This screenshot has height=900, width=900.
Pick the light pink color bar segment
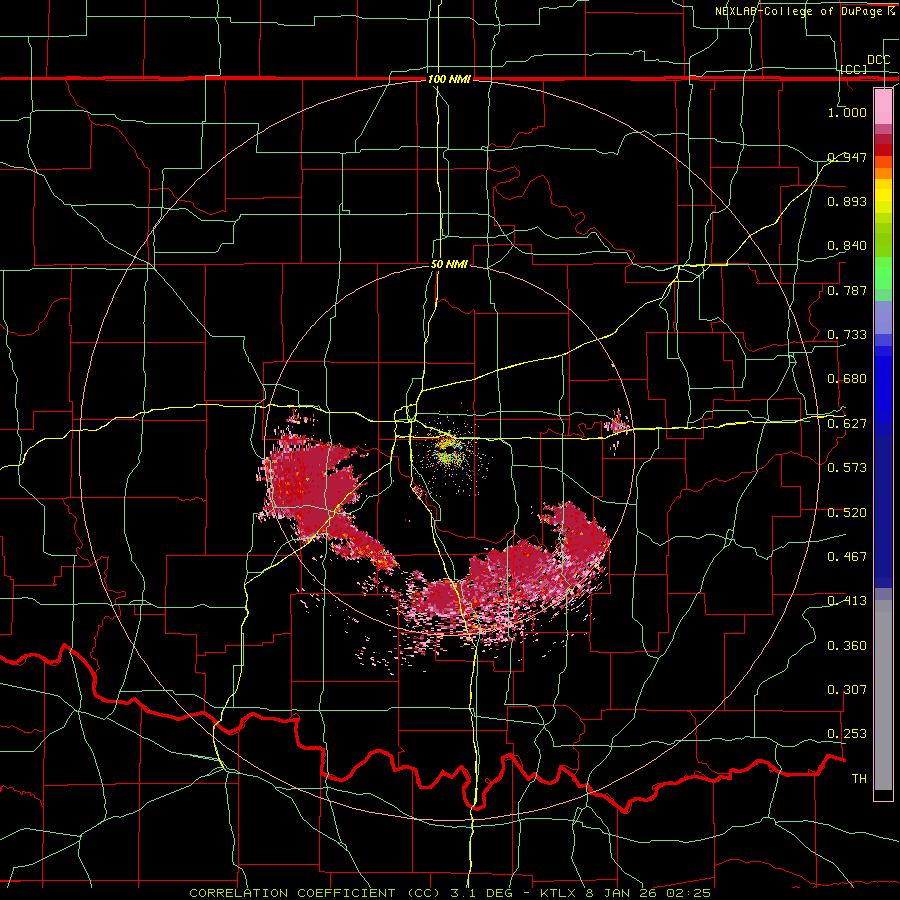pos(883,107)
